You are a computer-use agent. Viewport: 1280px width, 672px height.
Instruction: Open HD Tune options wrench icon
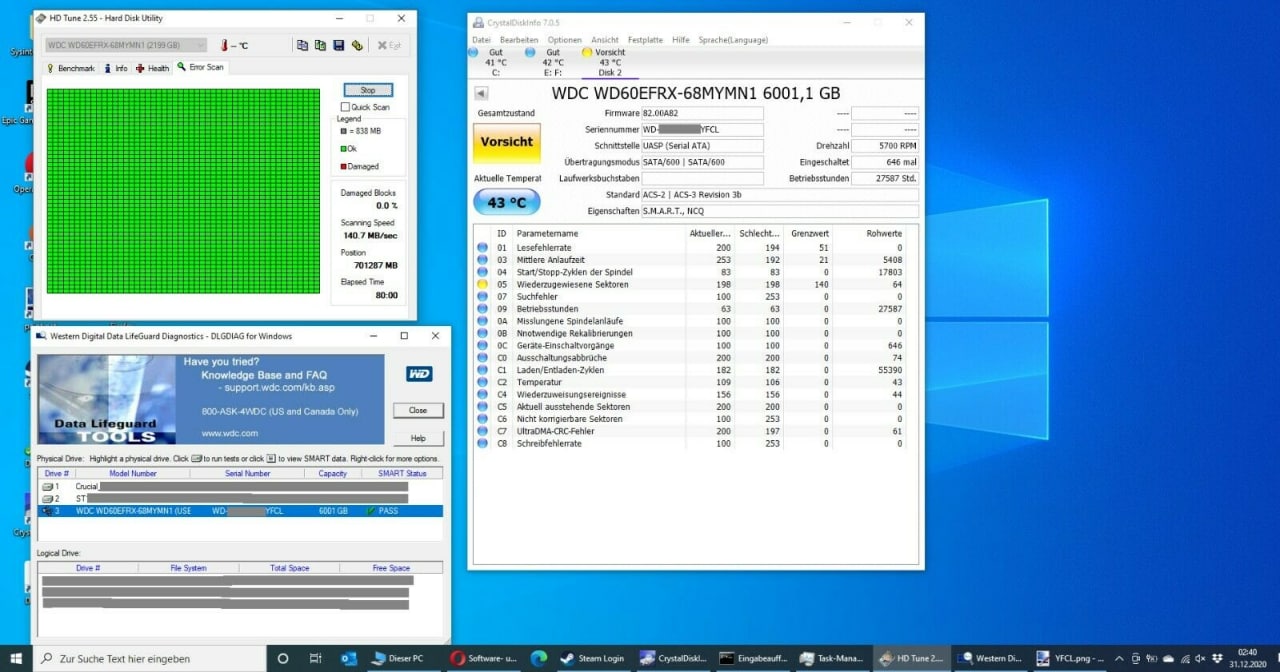[356, 45]
